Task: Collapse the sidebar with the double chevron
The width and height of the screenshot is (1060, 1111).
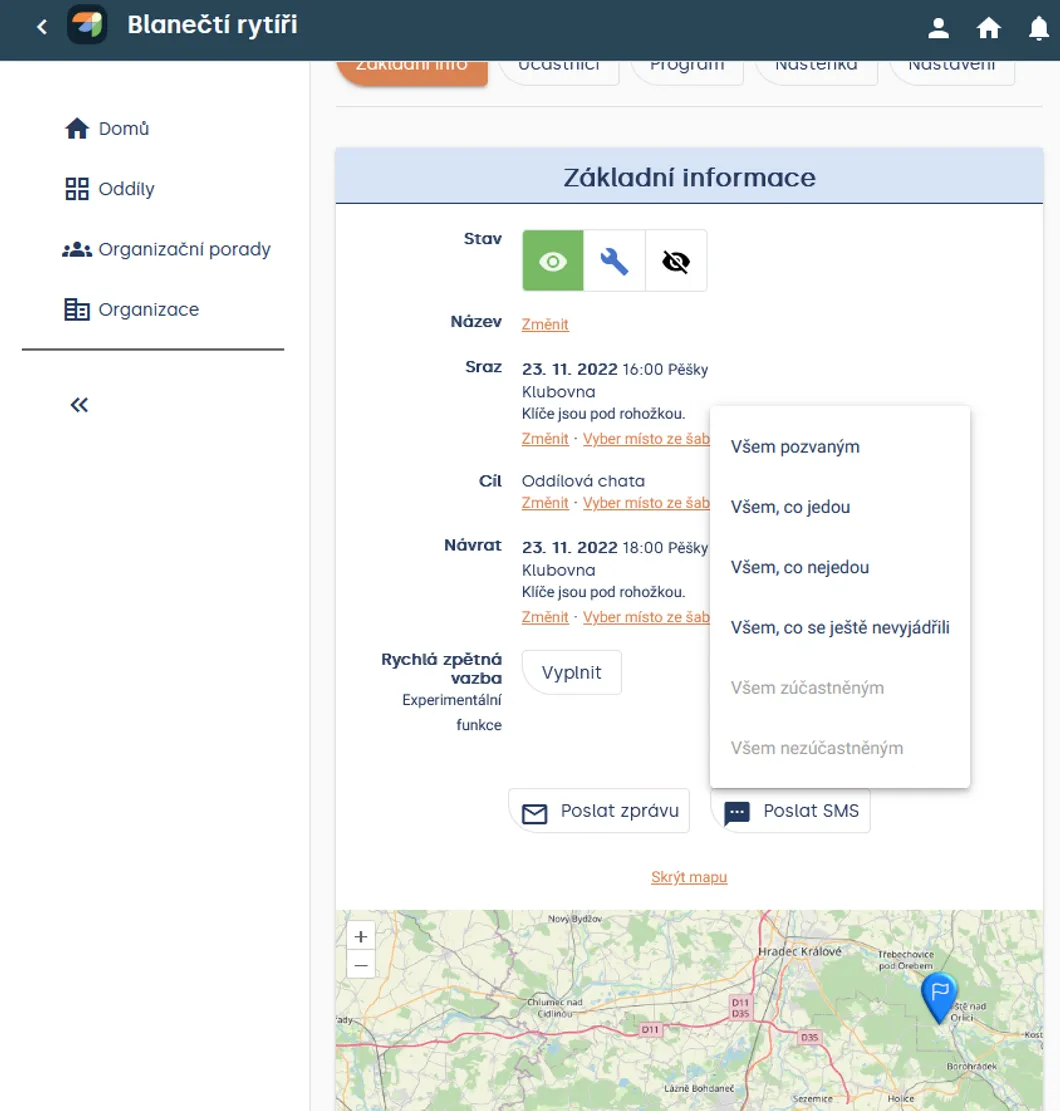Action: (79, 405)
